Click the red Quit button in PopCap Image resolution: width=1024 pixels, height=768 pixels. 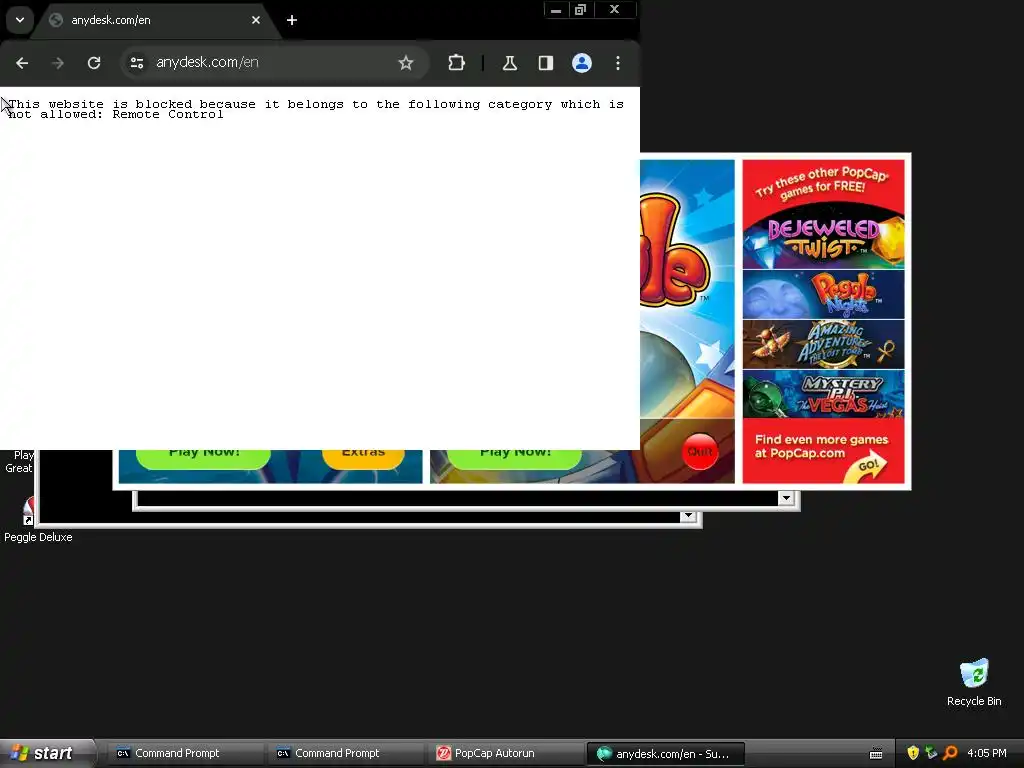tap(700, 451)
